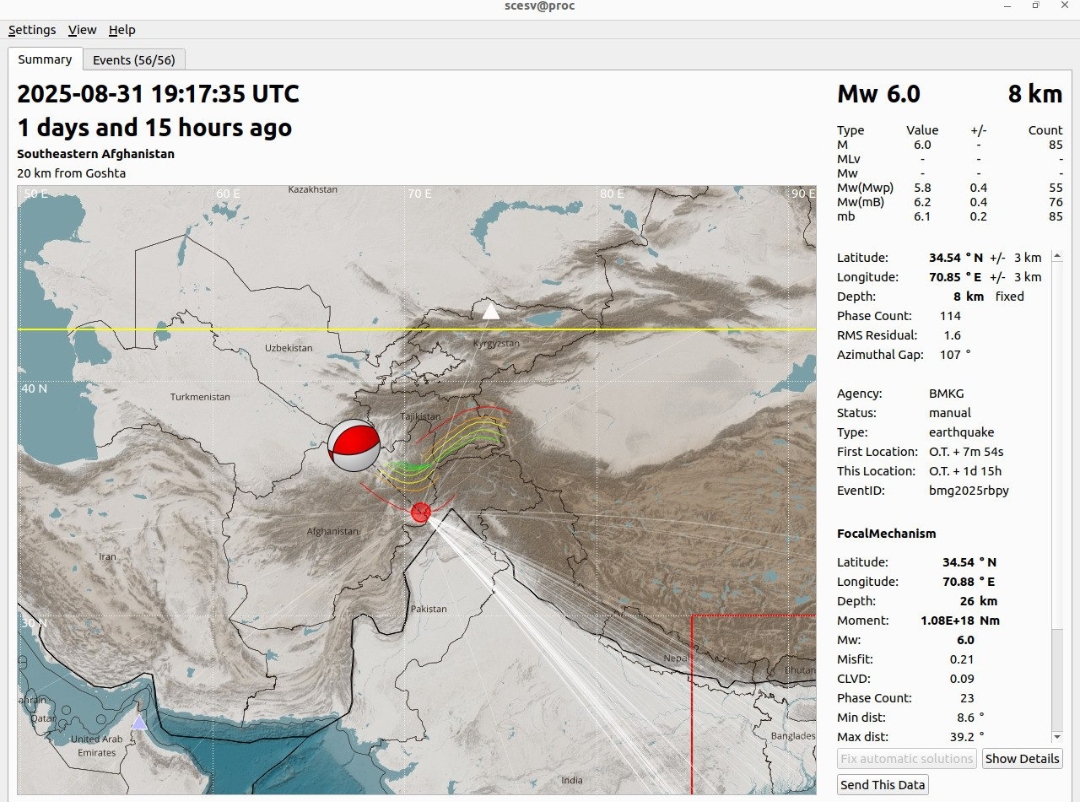The height and width of the screenshot is (802, 1080).
Task: Click the Send This Data button
Action: 882,785
